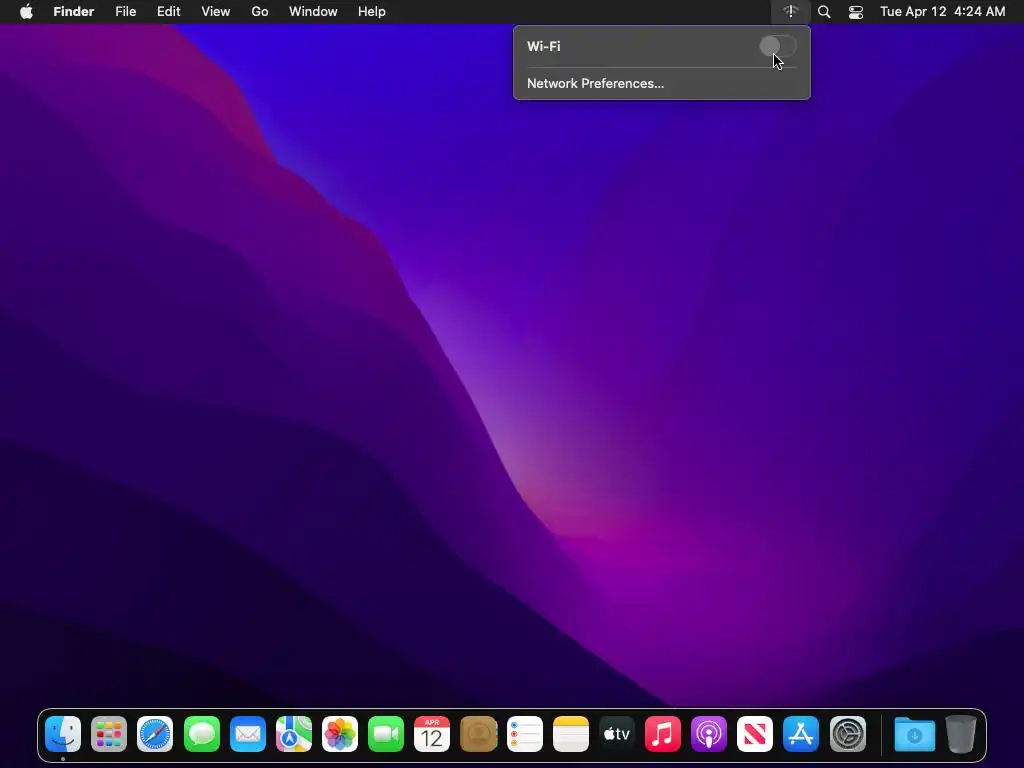This screenshot has width=1024, height=768.
Task: Open the Trash in the Dock
Action: pos(961,734)
